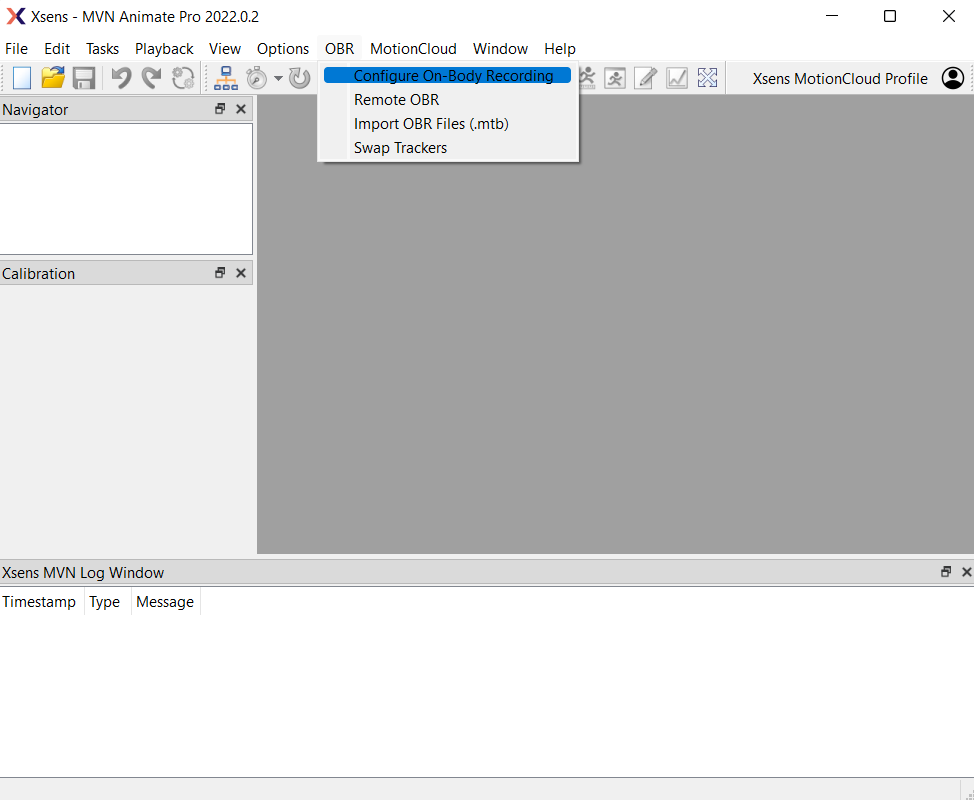Select Configure On-Body Recording menu entry
The height and width of the screenshot is (800, 974).
pos(453,76)
